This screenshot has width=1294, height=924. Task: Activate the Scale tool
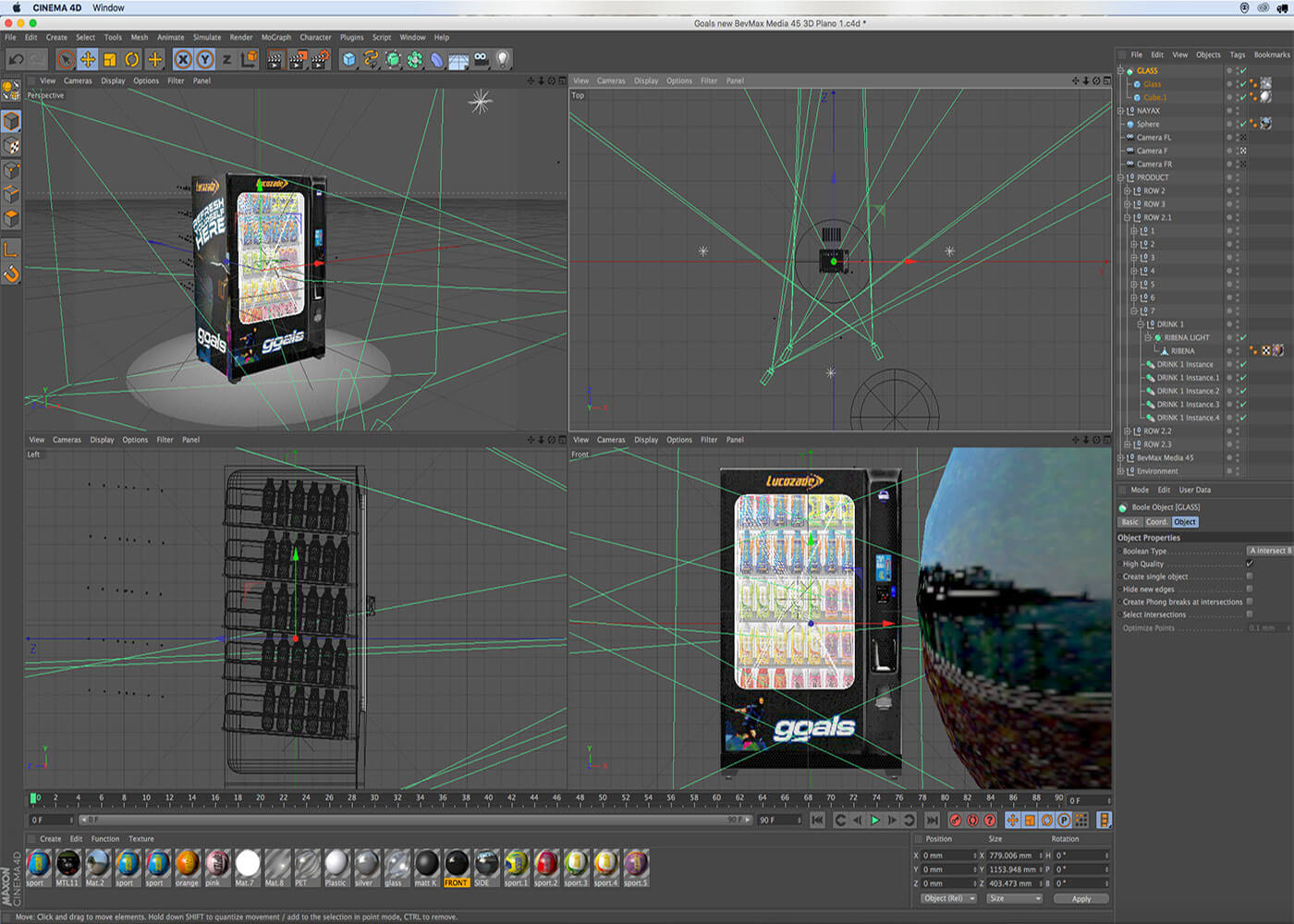click(x=110, y=59)
